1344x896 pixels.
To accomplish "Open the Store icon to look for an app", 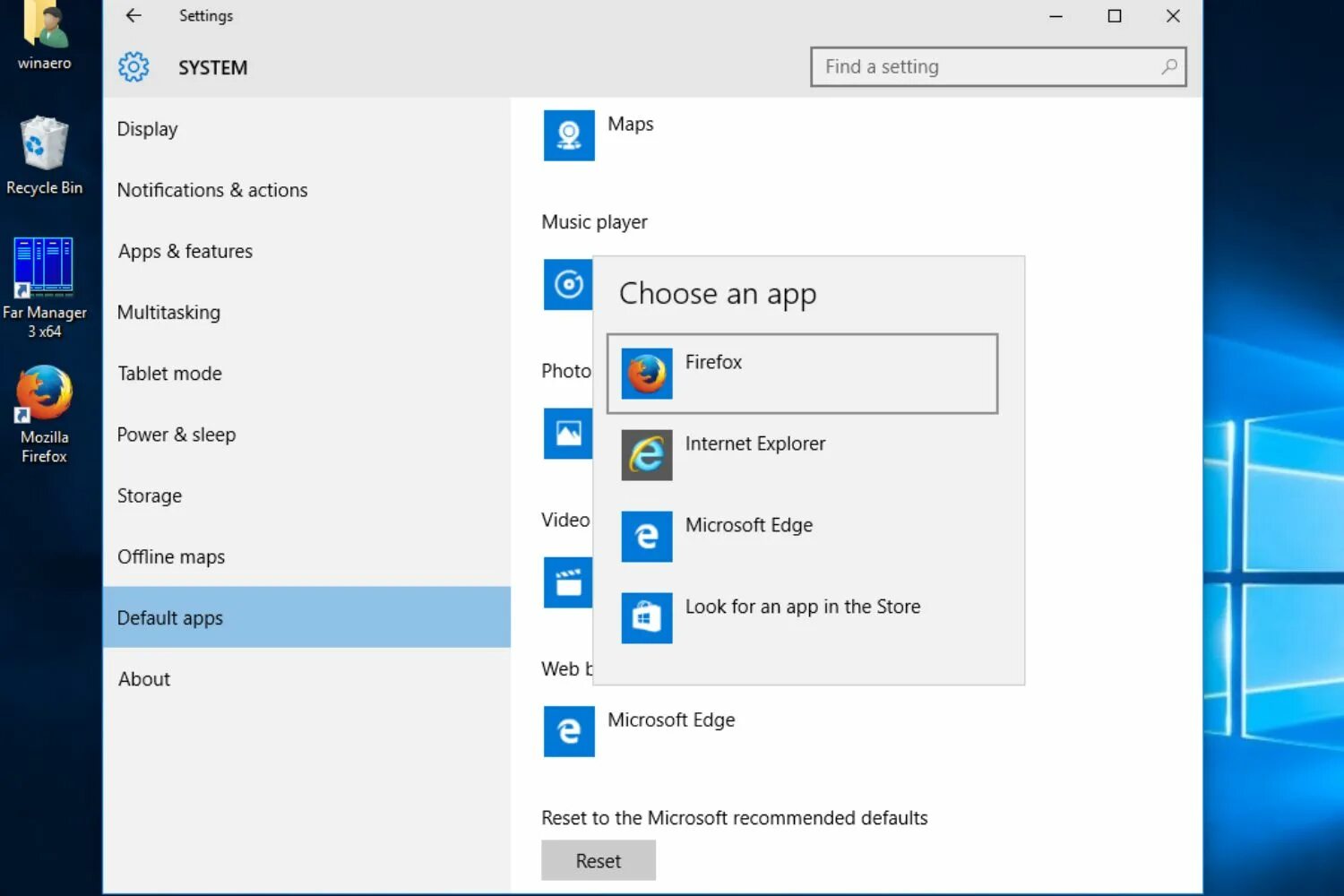I will point(647,617).
